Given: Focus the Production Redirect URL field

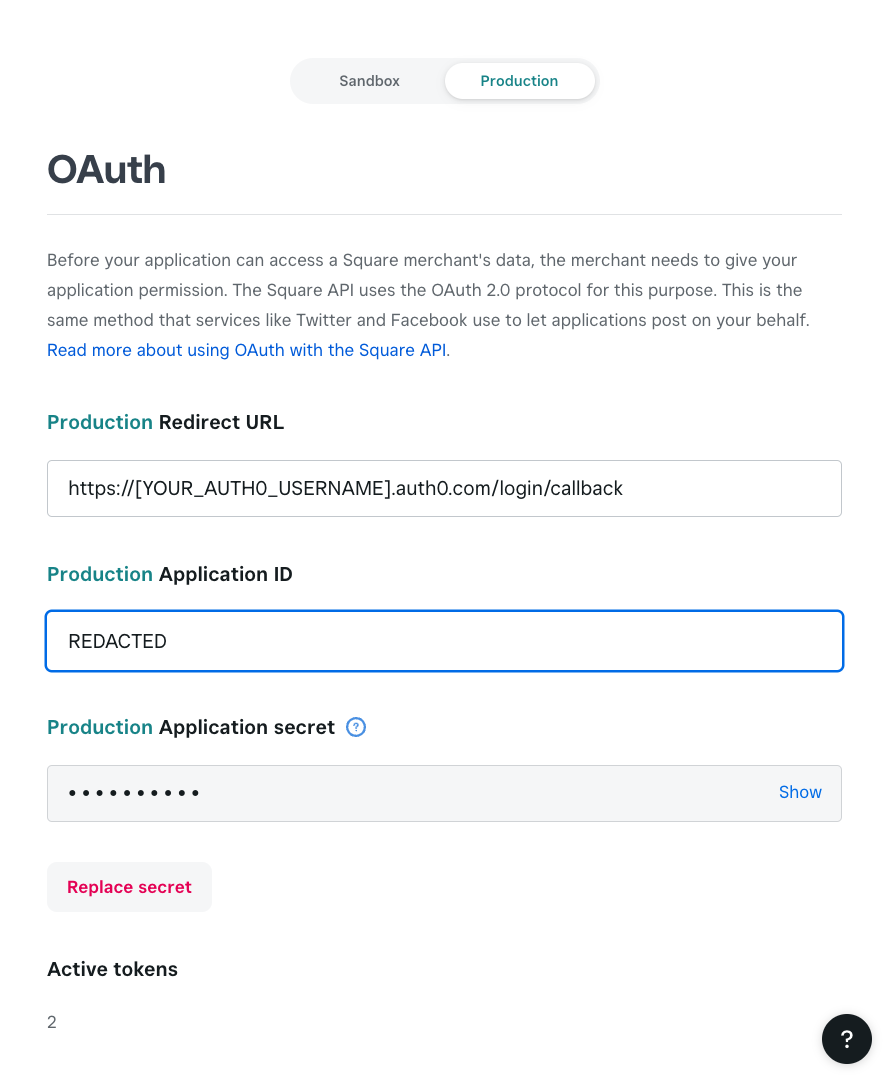Looking at the screenshot, I should point(444,488).
